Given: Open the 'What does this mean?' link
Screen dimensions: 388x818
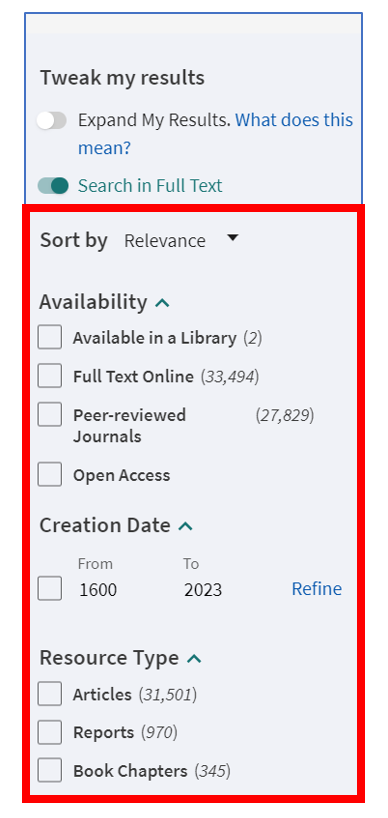Looking at the screenshot, I should coord(215,134).
